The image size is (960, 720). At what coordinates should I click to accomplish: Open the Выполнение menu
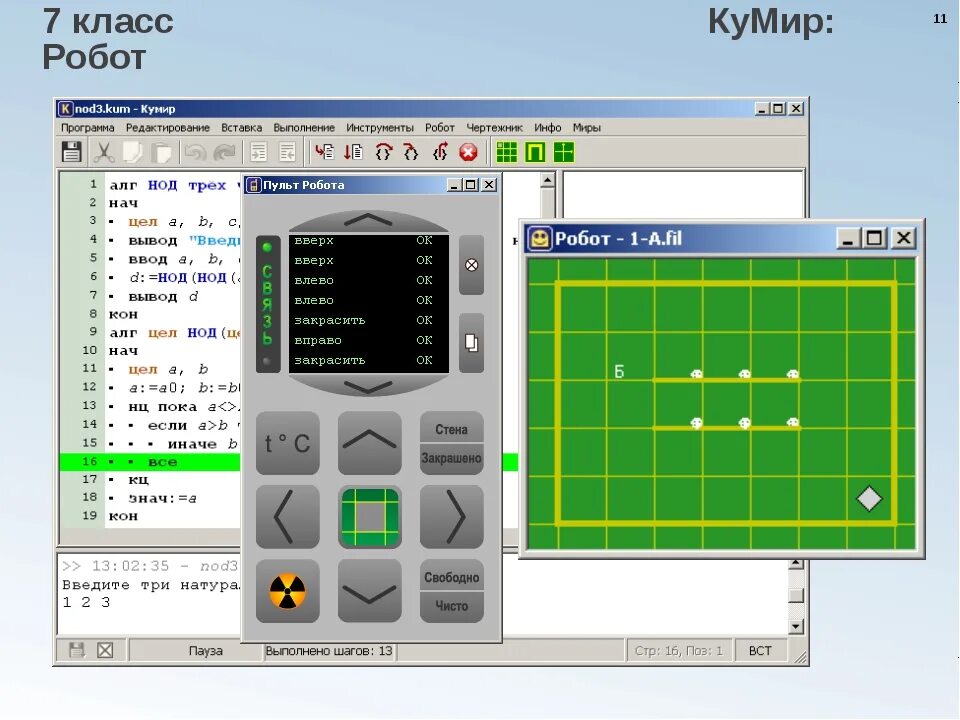[304, 127]
